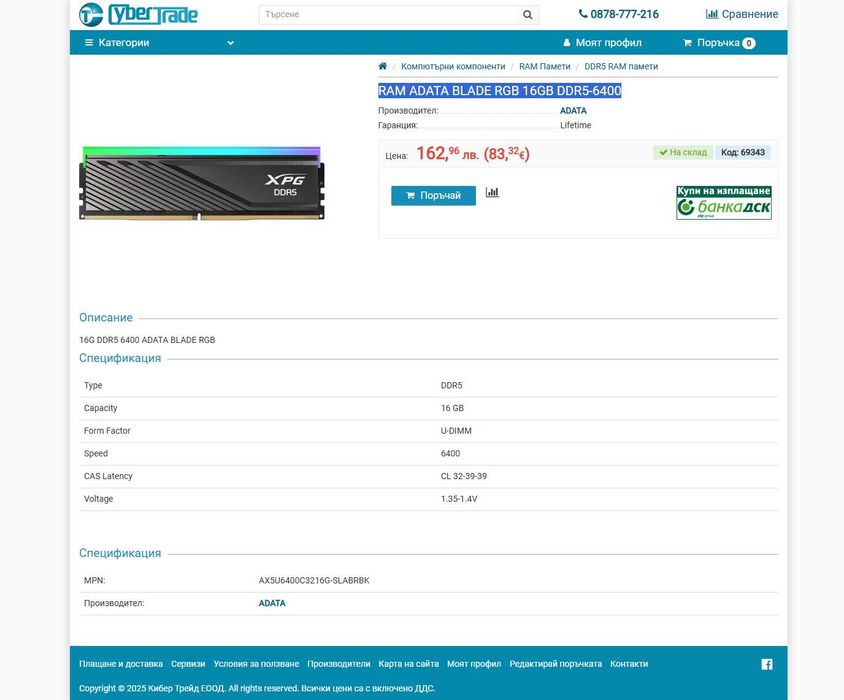
Task: Select the Capacity 16 GB value
Action: (452, 408)
